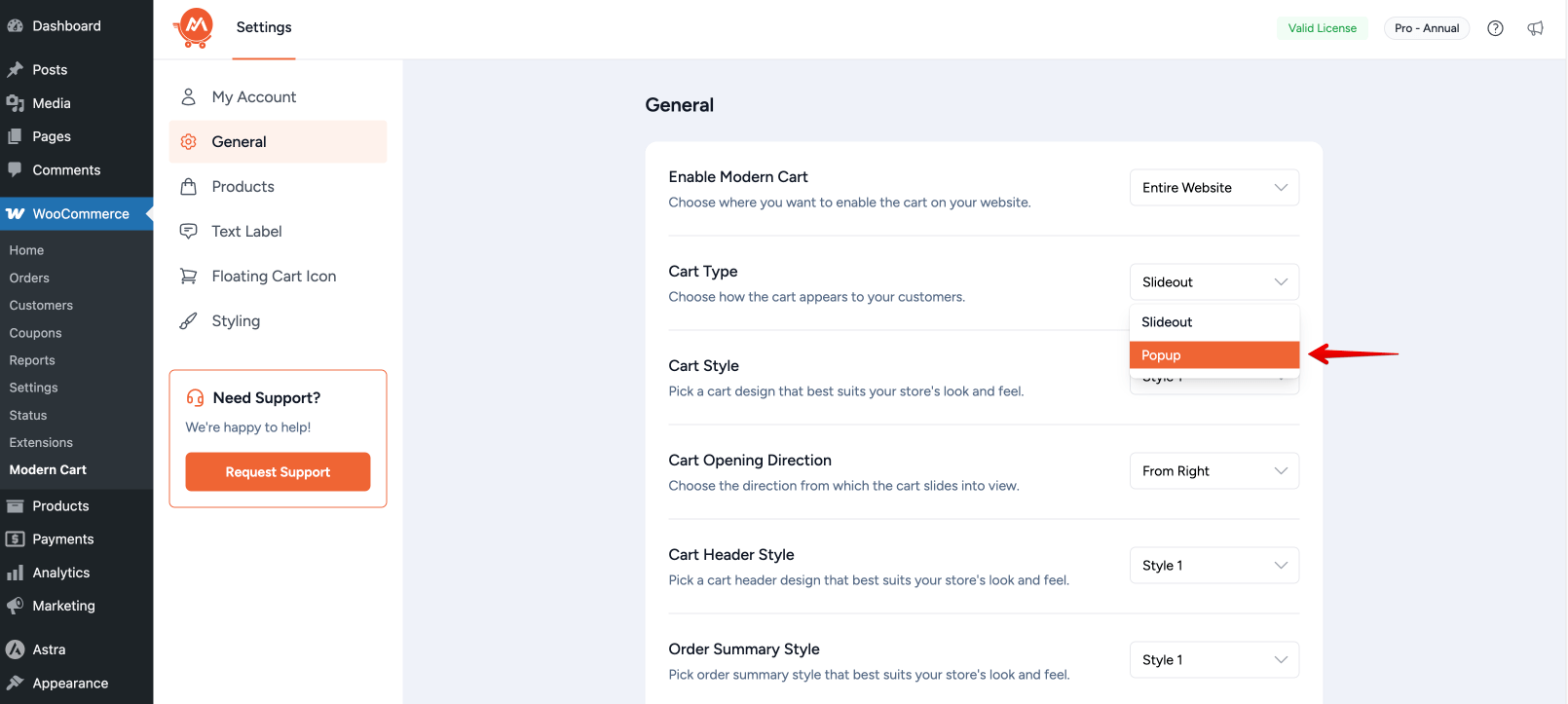This screenshot has width=1568, height=704.
Task: Click the Need Support headset icon
Action: click(195, 397)
